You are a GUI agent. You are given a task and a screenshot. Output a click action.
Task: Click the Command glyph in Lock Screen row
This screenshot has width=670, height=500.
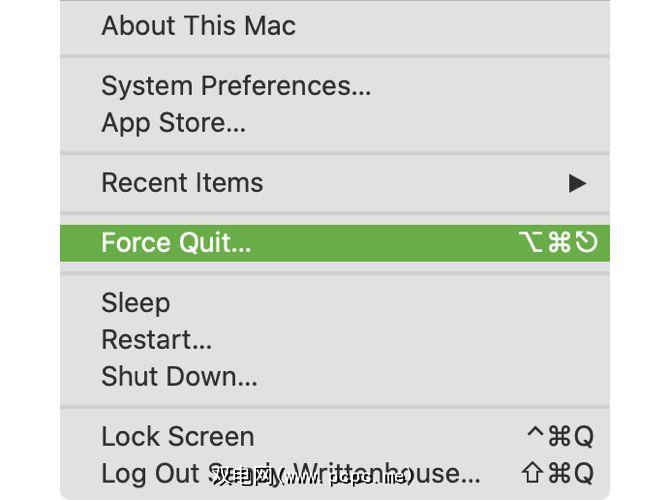(x=559, y=436)
